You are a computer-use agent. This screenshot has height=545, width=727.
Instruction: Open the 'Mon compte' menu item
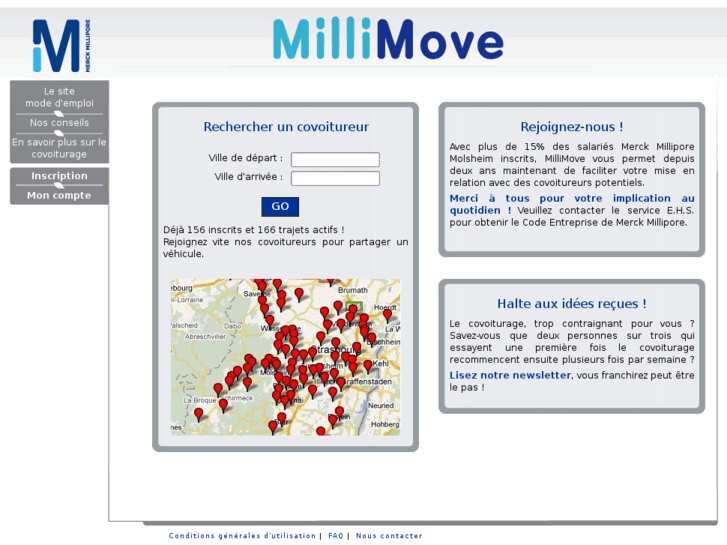tap(59, 195)
